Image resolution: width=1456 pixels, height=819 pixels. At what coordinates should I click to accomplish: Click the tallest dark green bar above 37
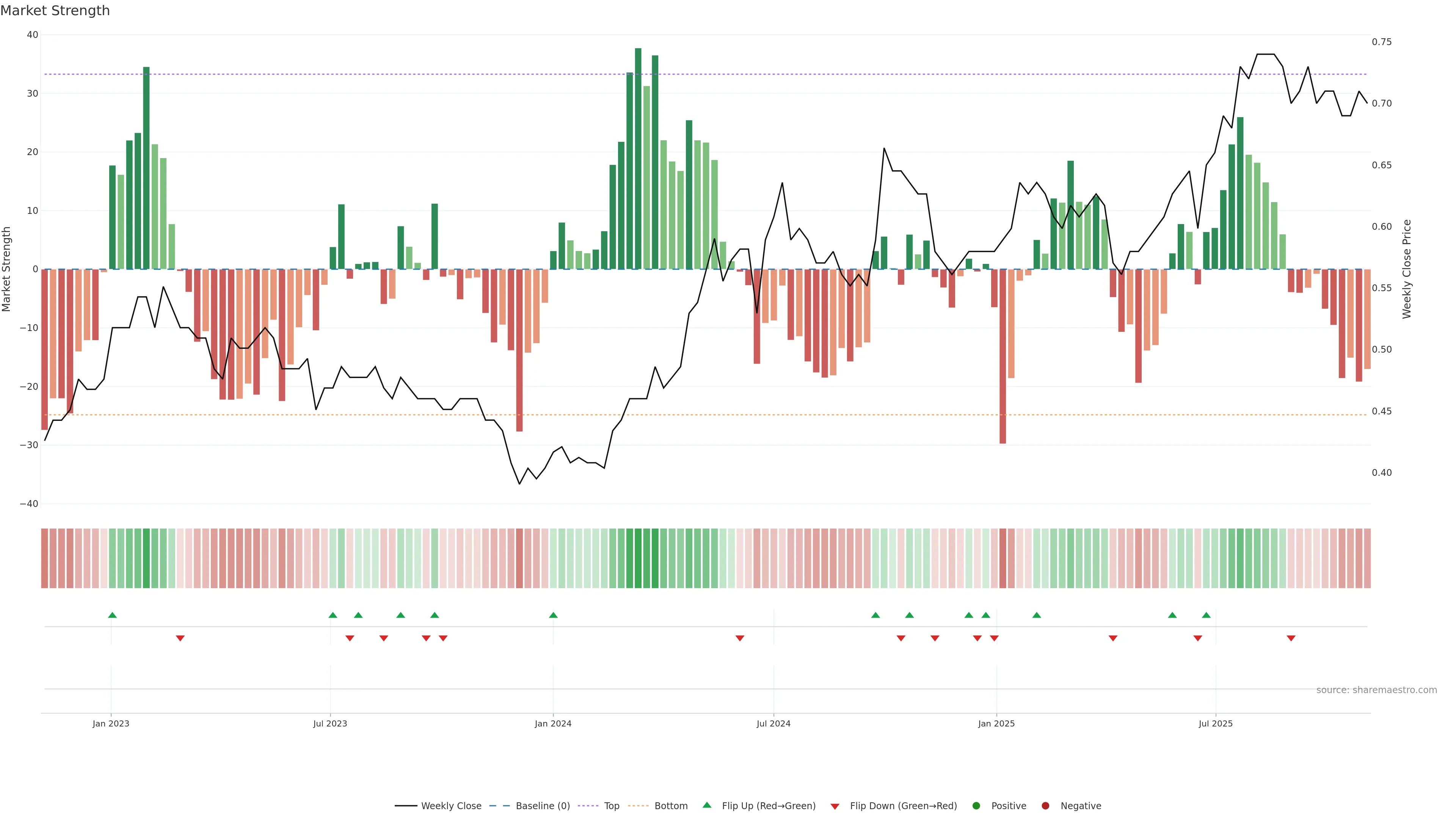click(x=638, y=158)
